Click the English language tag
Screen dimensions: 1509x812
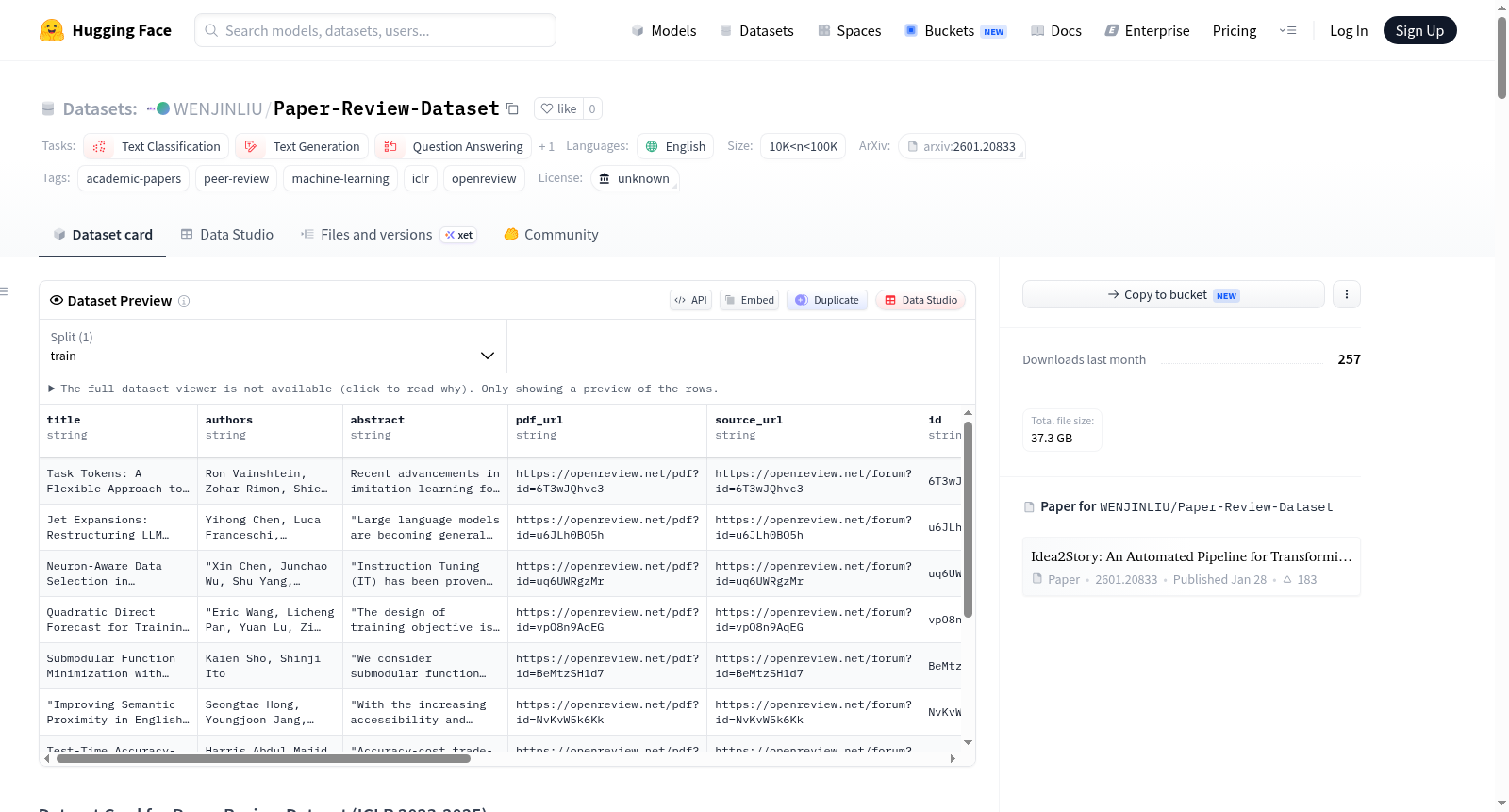point(675,146)
